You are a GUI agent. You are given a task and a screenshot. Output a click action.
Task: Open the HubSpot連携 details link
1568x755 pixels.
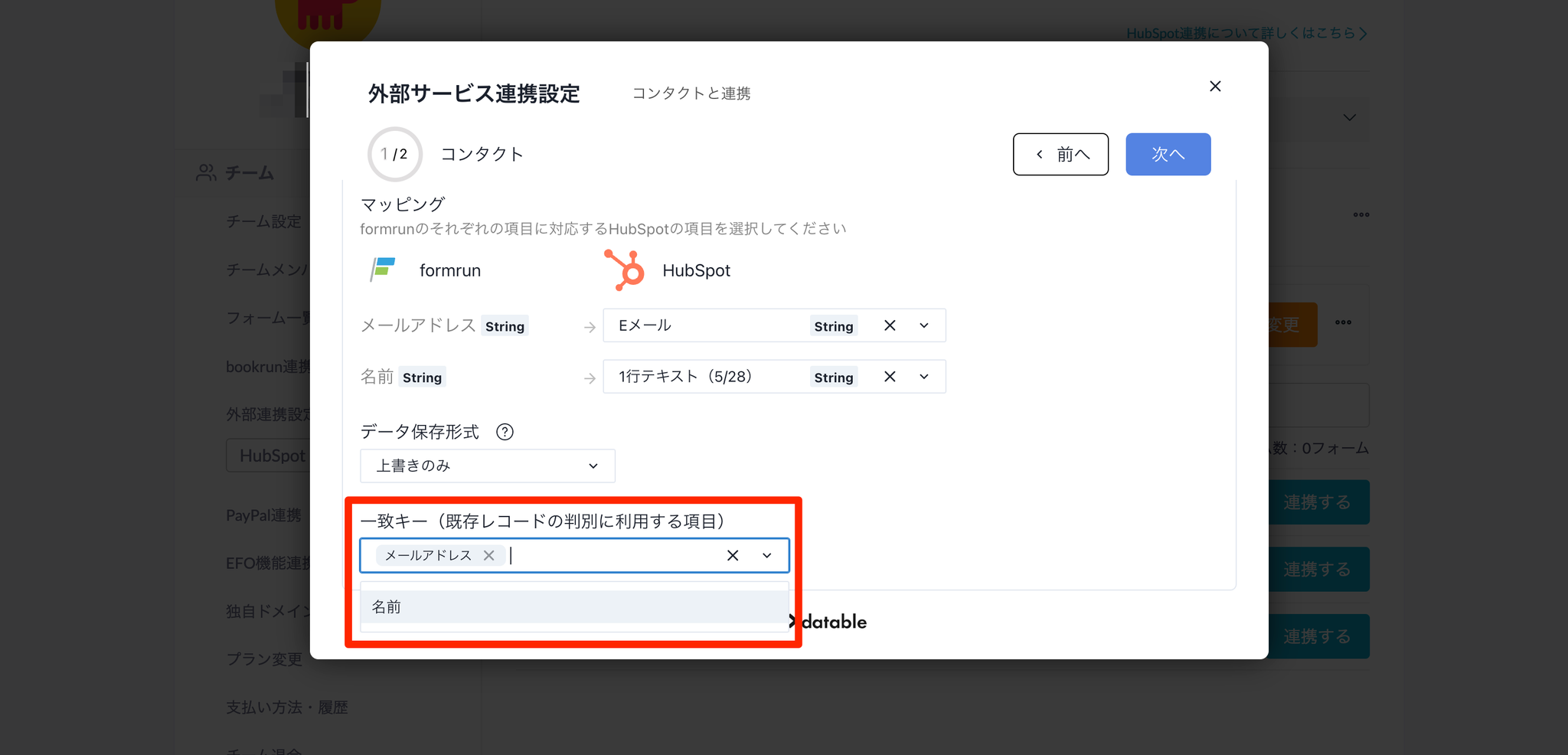1246,33
